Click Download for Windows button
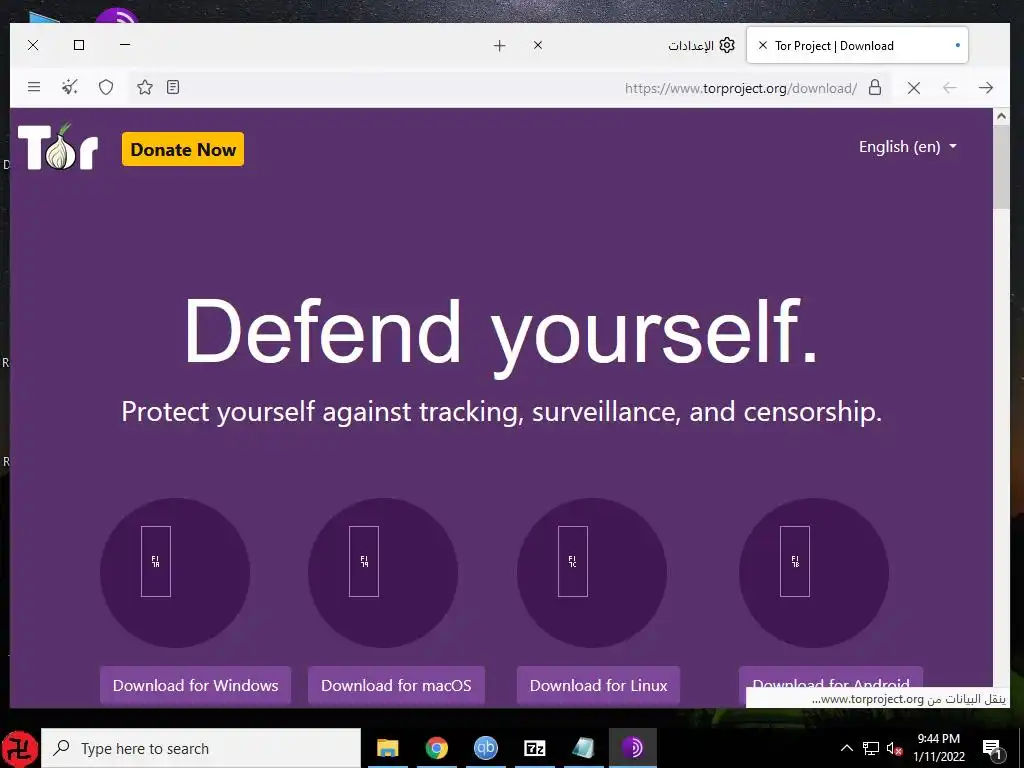The height and width of the screenshot is (768, 1024). [195, 685]
